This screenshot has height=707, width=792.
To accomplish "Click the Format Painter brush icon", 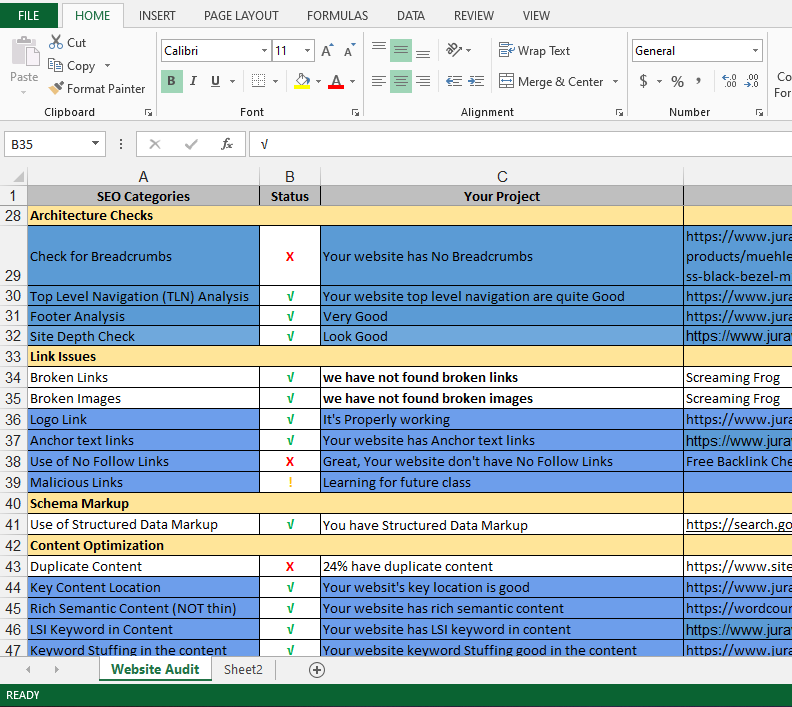I will tap(57, 89).
